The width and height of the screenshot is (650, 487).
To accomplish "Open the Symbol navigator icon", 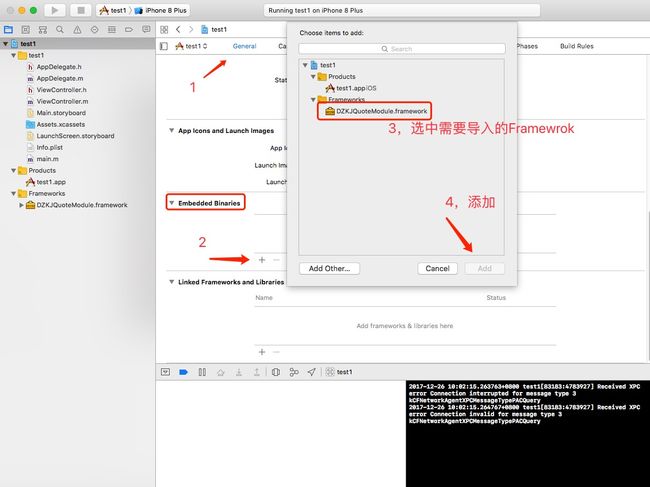I will (x=43, y=29).
